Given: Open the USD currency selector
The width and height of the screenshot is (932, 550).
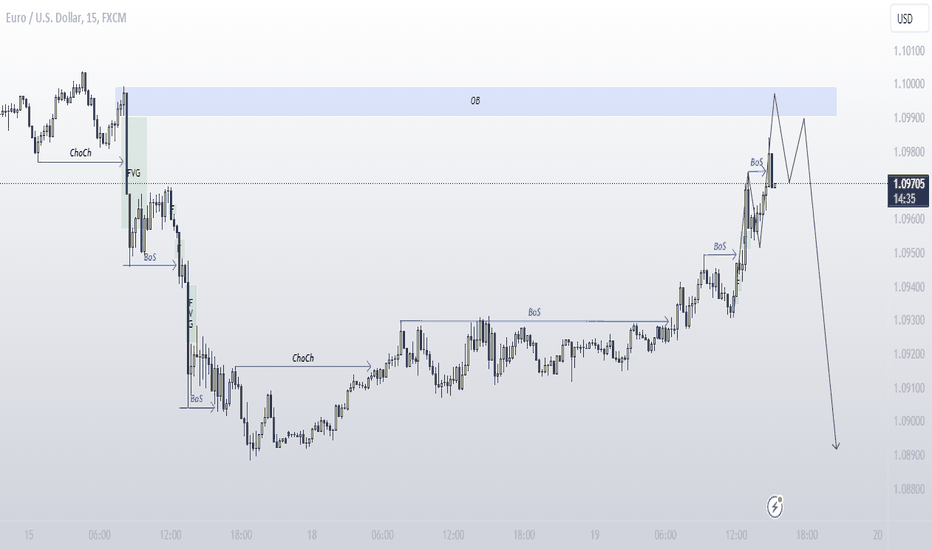Looking at the screenshot, I should click(x=909, y=18).
